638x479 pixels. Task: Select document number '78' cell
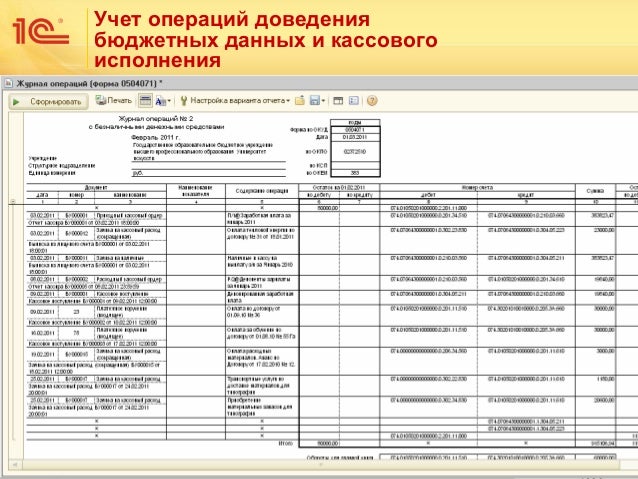tap(76, 333)
